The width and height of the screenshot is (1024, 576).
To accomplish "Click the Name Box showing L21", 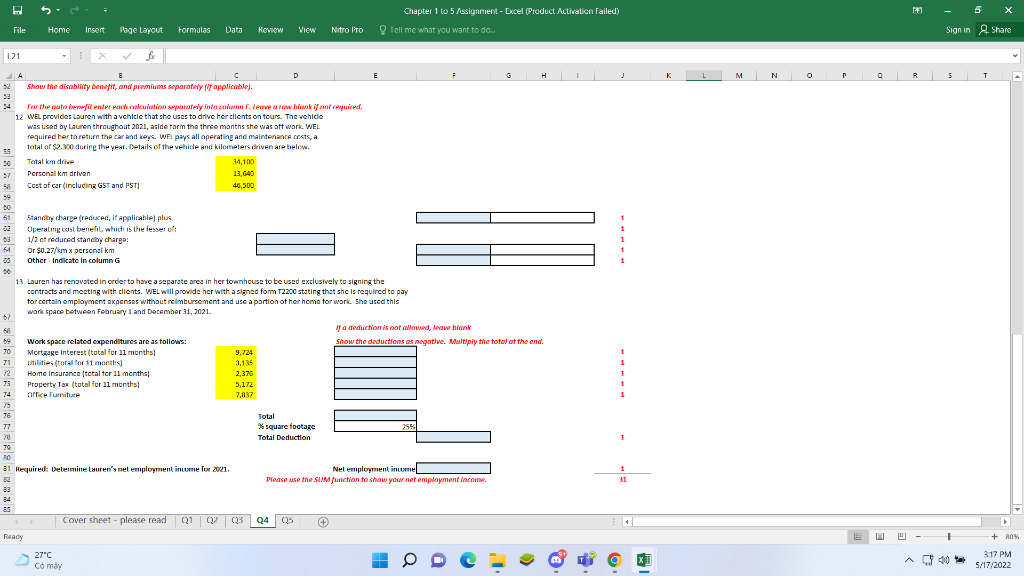I will click(x=31, y=56).
